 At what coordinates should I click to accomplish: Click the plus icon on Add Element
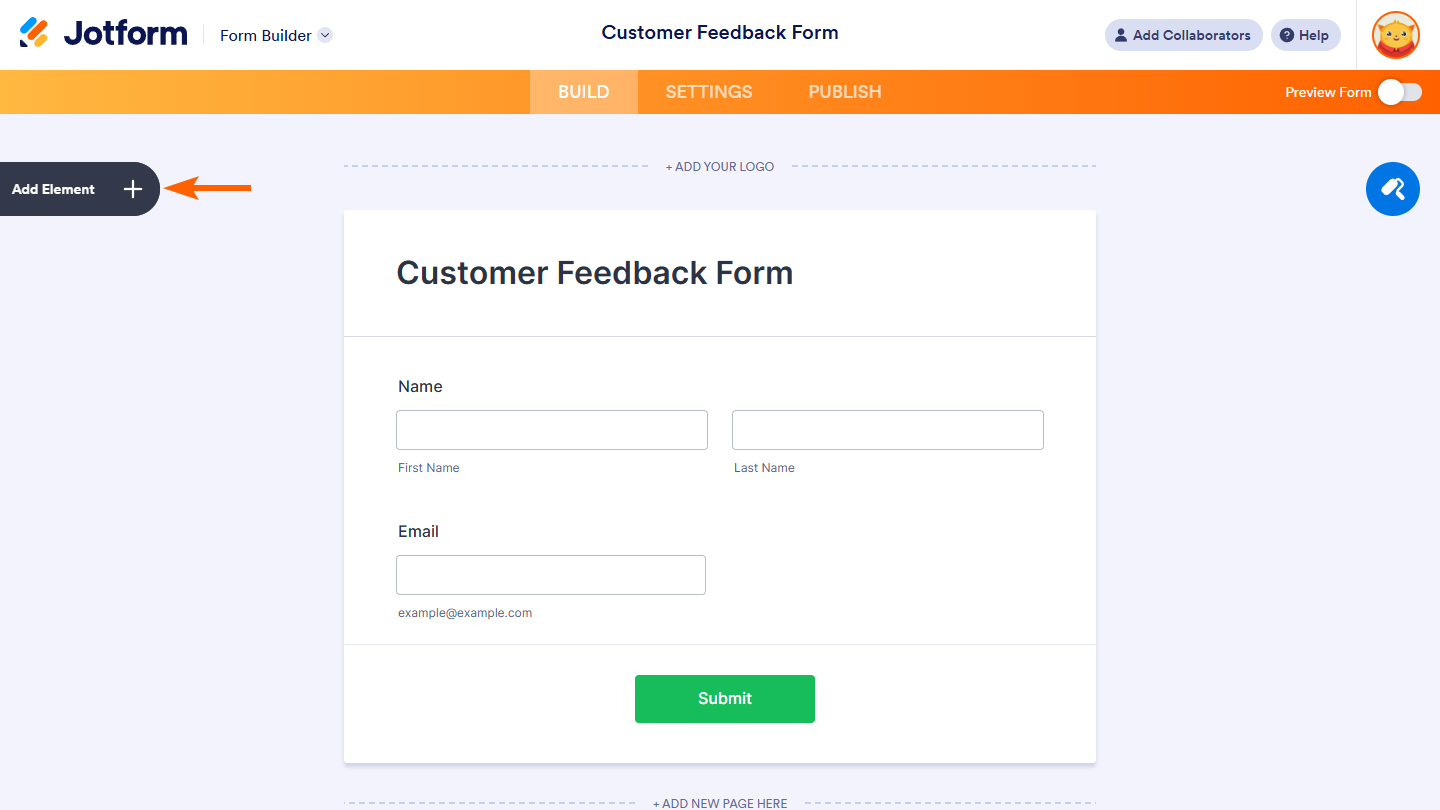[x=133, y=189]
